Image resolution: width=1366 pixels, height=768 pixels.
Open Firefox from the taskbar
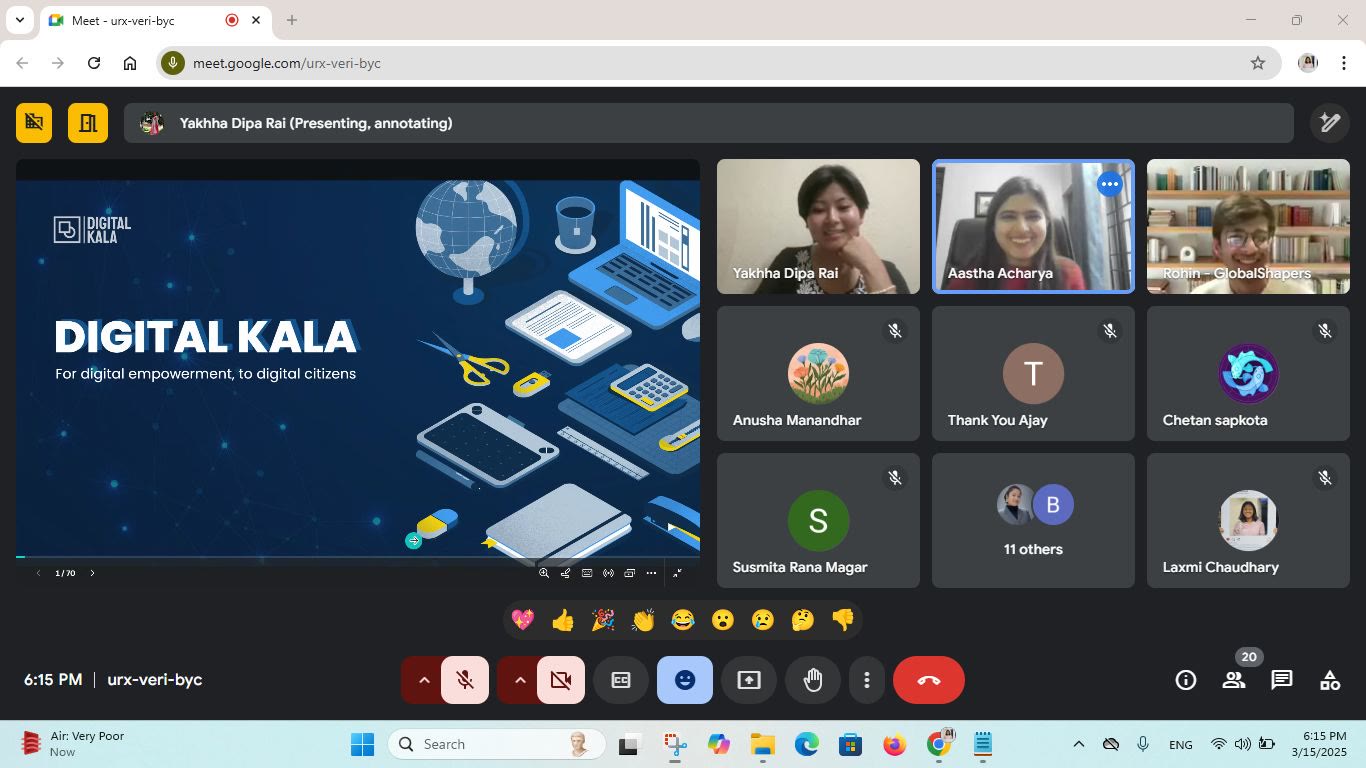point(894,744)
